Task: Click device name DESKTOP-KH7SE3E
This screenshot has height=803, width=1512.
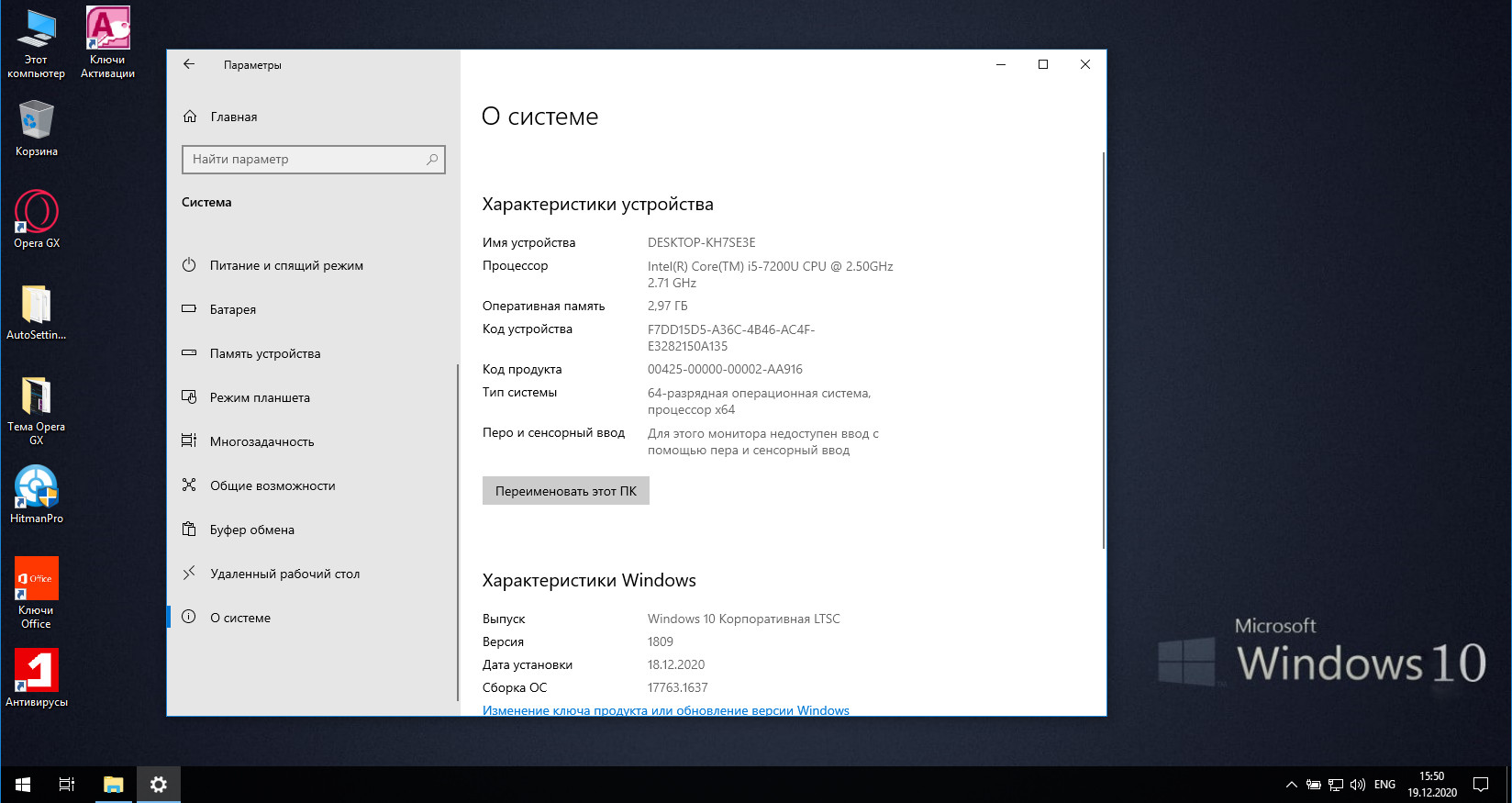Action: (702, 242)
